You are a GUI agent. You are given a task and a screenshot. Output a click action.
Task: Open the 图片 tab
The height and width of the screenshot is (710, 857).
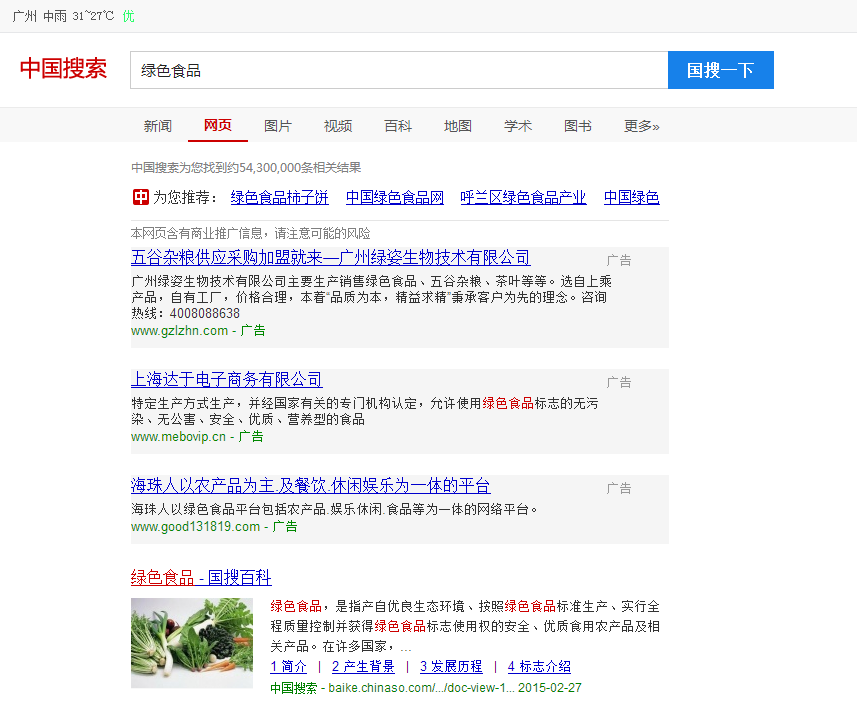tap(278, 126)
